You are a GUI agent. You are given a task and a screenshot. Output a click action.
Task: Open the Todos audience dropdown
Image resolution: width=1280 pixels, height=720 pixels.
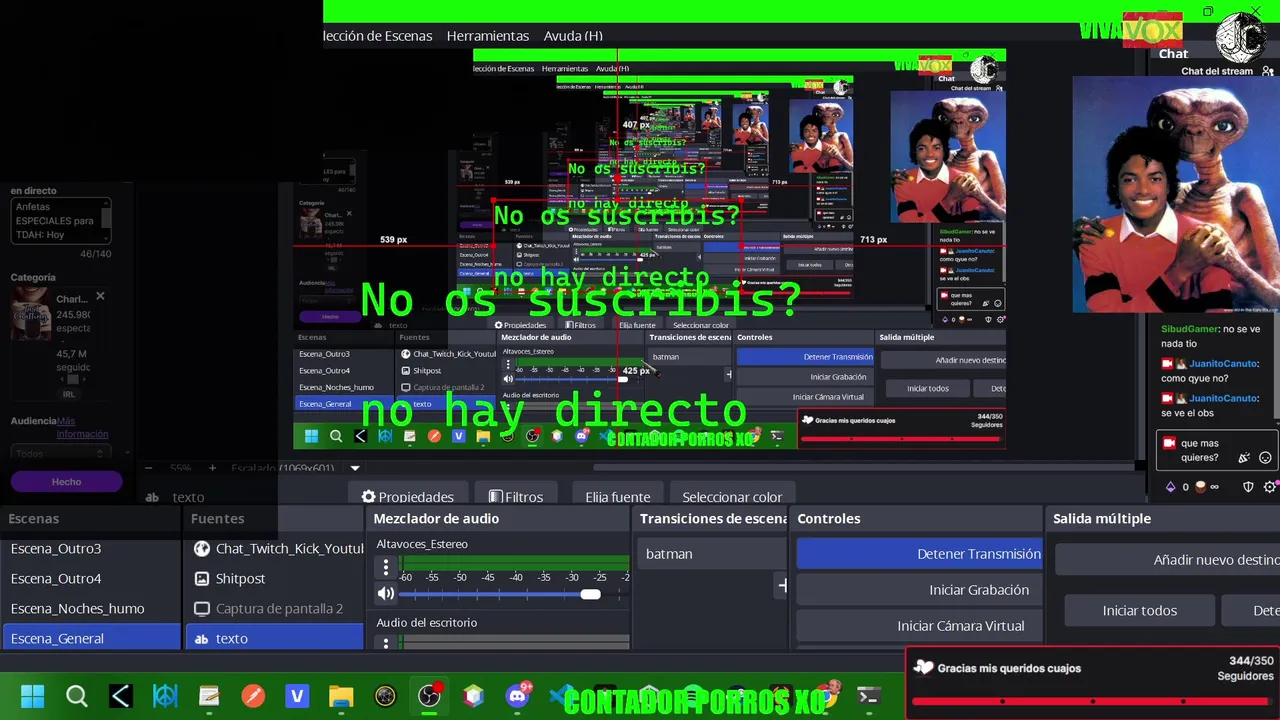59,453
